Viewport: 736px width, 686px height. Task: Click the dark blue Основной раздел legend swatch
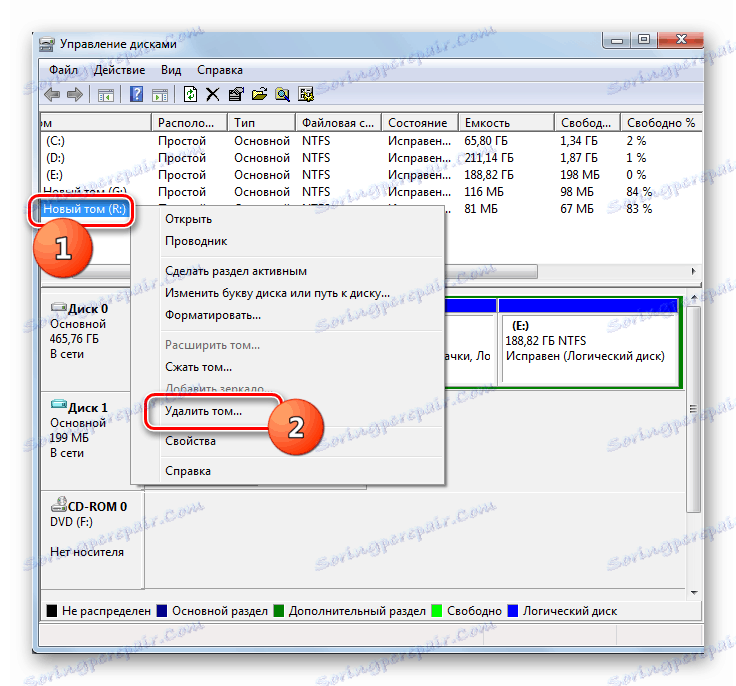coord(162,611)
